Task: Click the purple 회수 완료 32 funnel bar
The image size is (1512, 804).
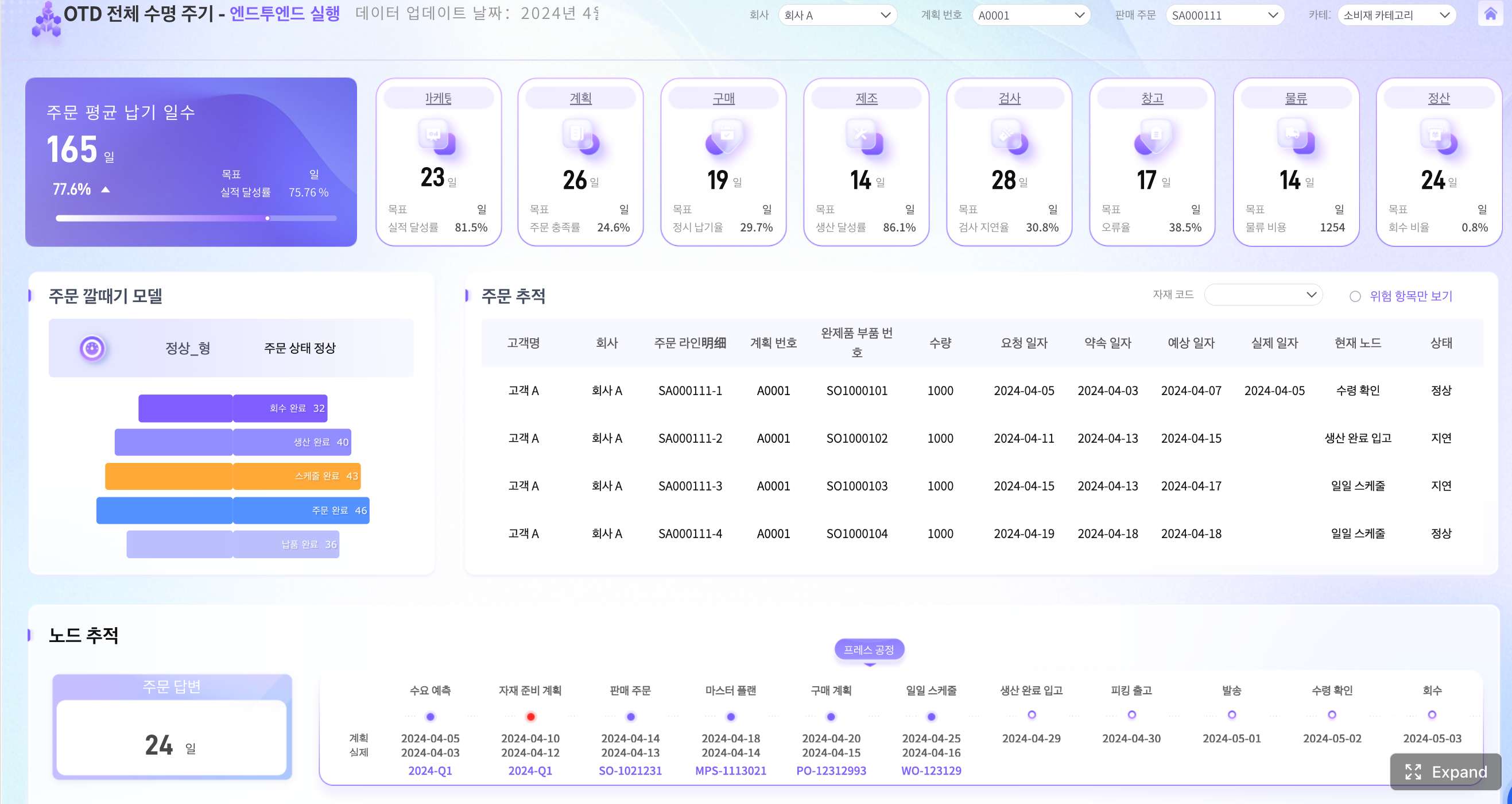Action: click(233, 408)
